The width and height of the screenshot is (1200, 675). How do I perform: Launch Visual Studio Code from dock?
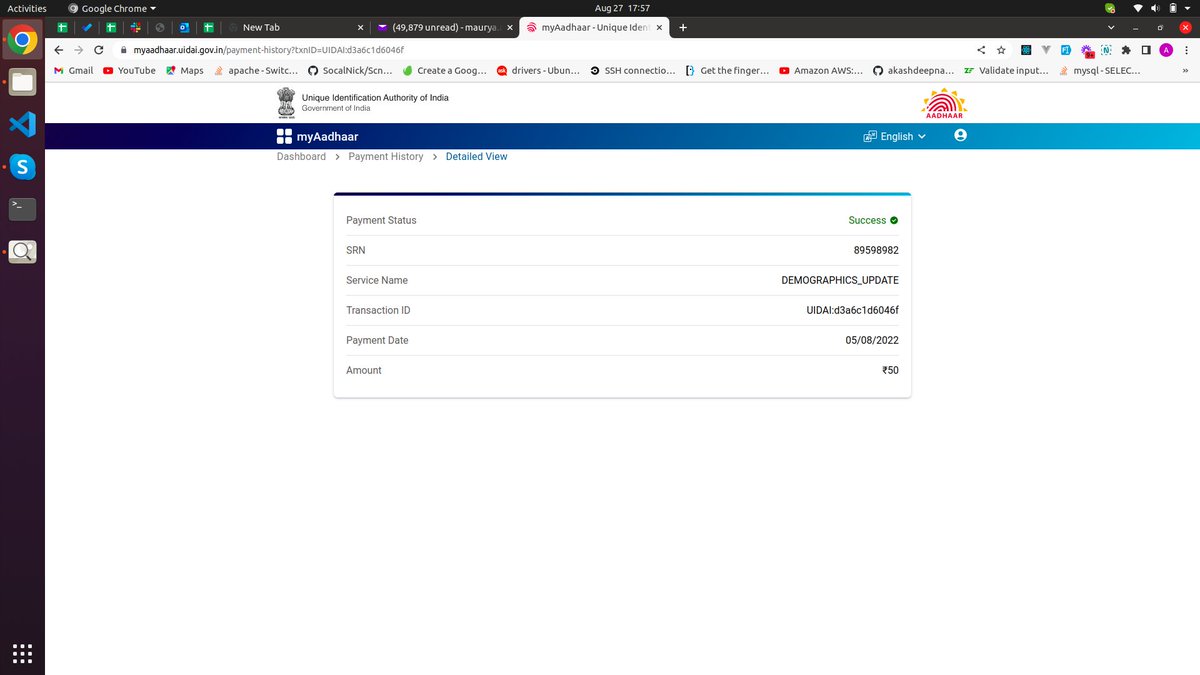pyautogui.click(x=22, y=125)
